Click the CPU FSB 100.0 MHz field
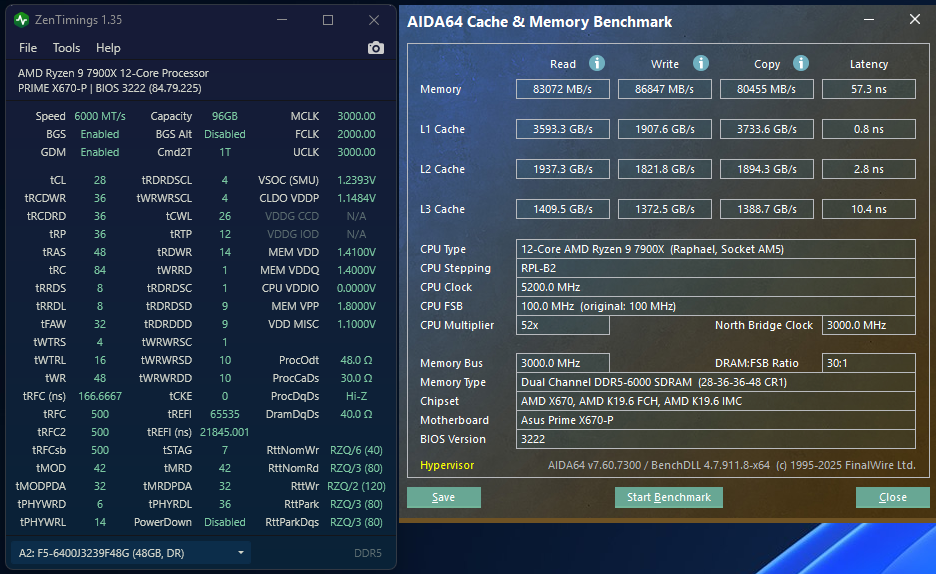The width and height of the screenshot is (936, 574). click(716, 306)
